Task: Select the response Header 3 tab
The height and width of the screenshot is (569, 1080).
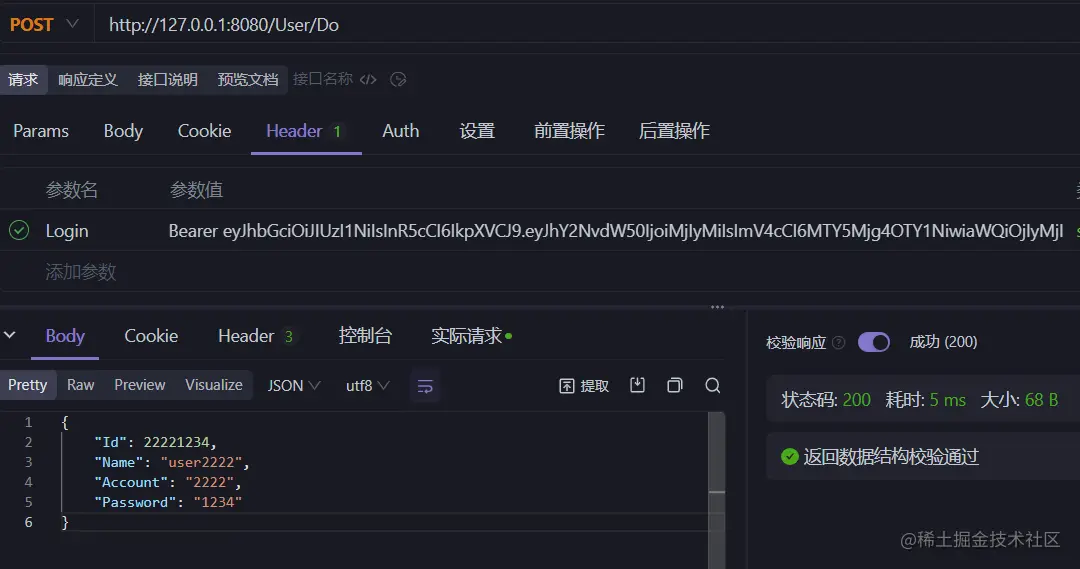Action: click(256, 336)
